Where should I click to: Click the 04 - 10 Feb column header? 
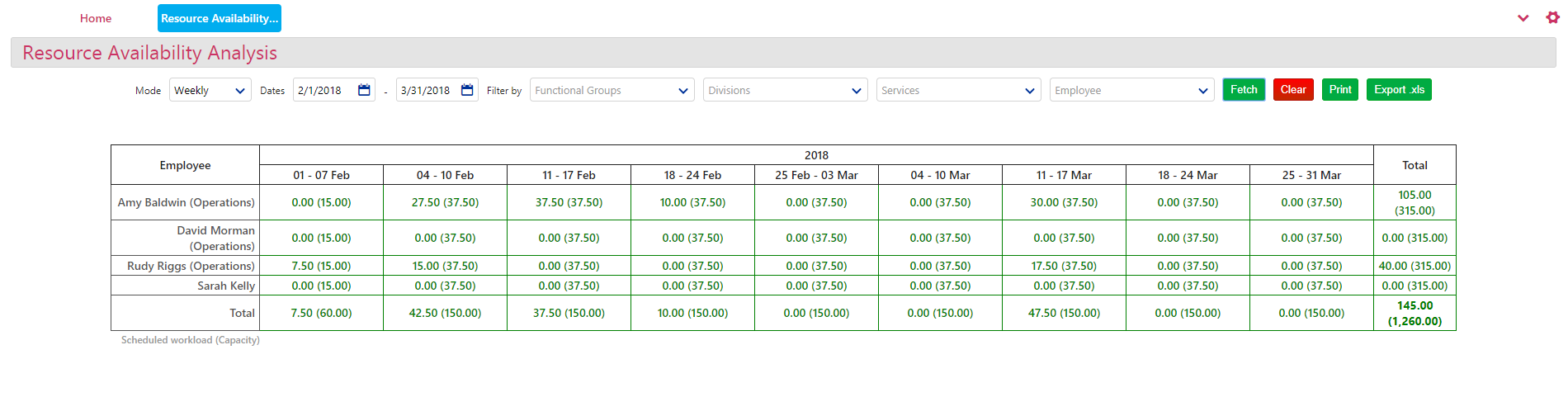[x=445, y=175]
